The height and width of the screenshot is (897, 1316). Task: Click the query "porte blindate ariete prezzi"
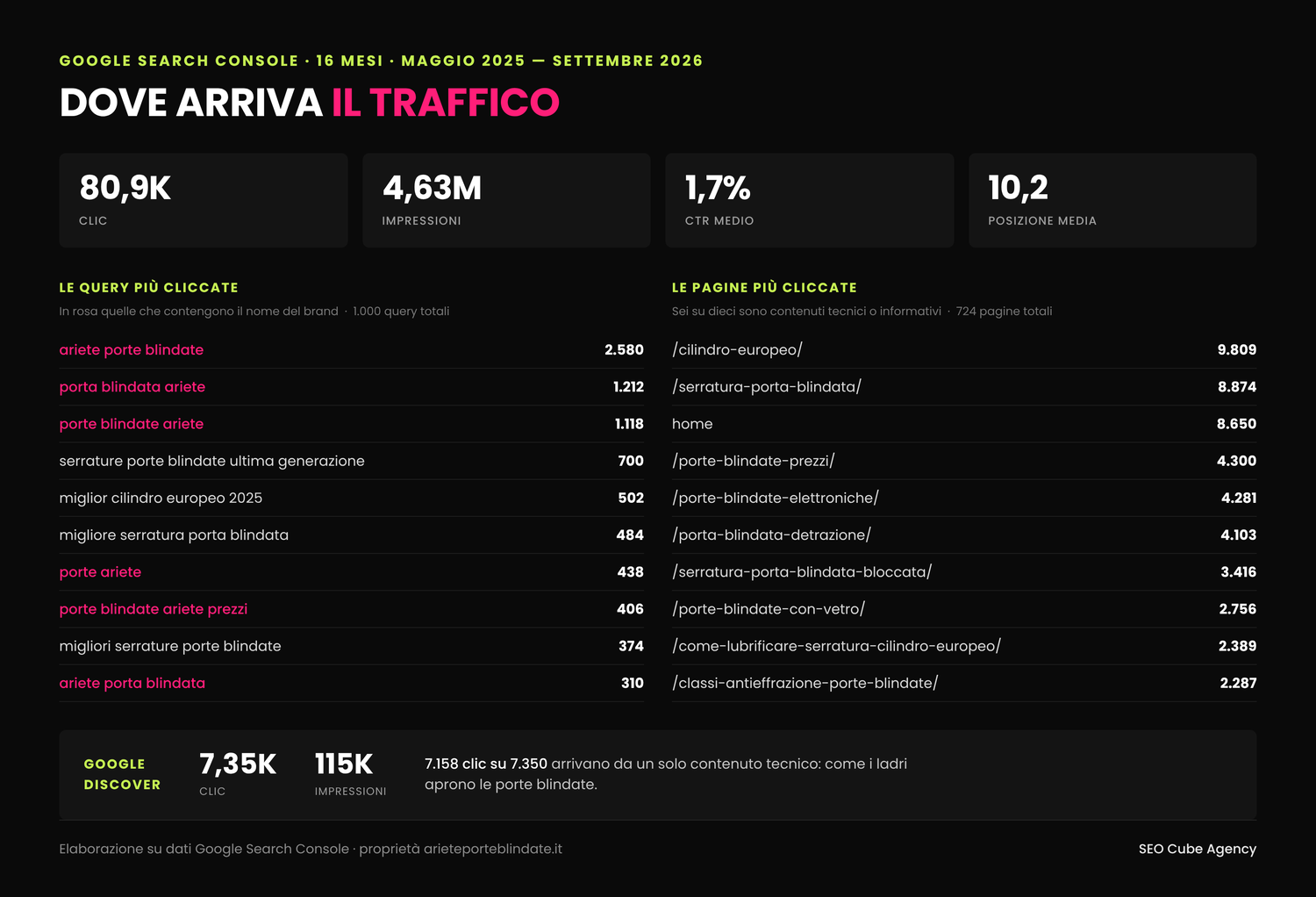154,609
